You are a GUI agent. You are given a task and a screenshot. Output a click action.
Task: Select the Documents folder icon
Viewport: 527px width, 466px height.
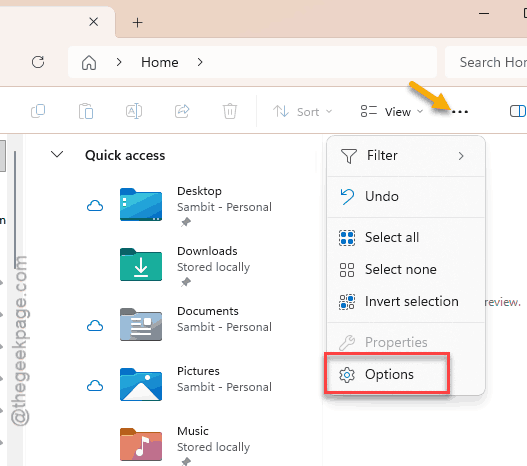[x=141, y=325]
